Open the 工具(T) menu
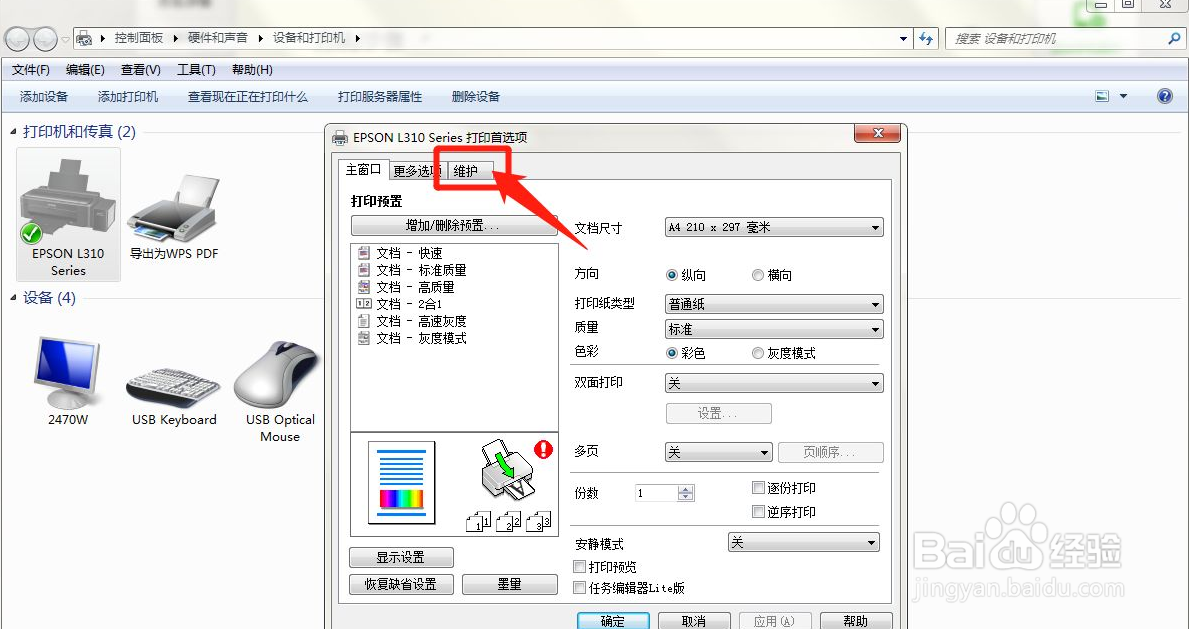This screenshot has width=1189, height=629. [x=196, y=70]
